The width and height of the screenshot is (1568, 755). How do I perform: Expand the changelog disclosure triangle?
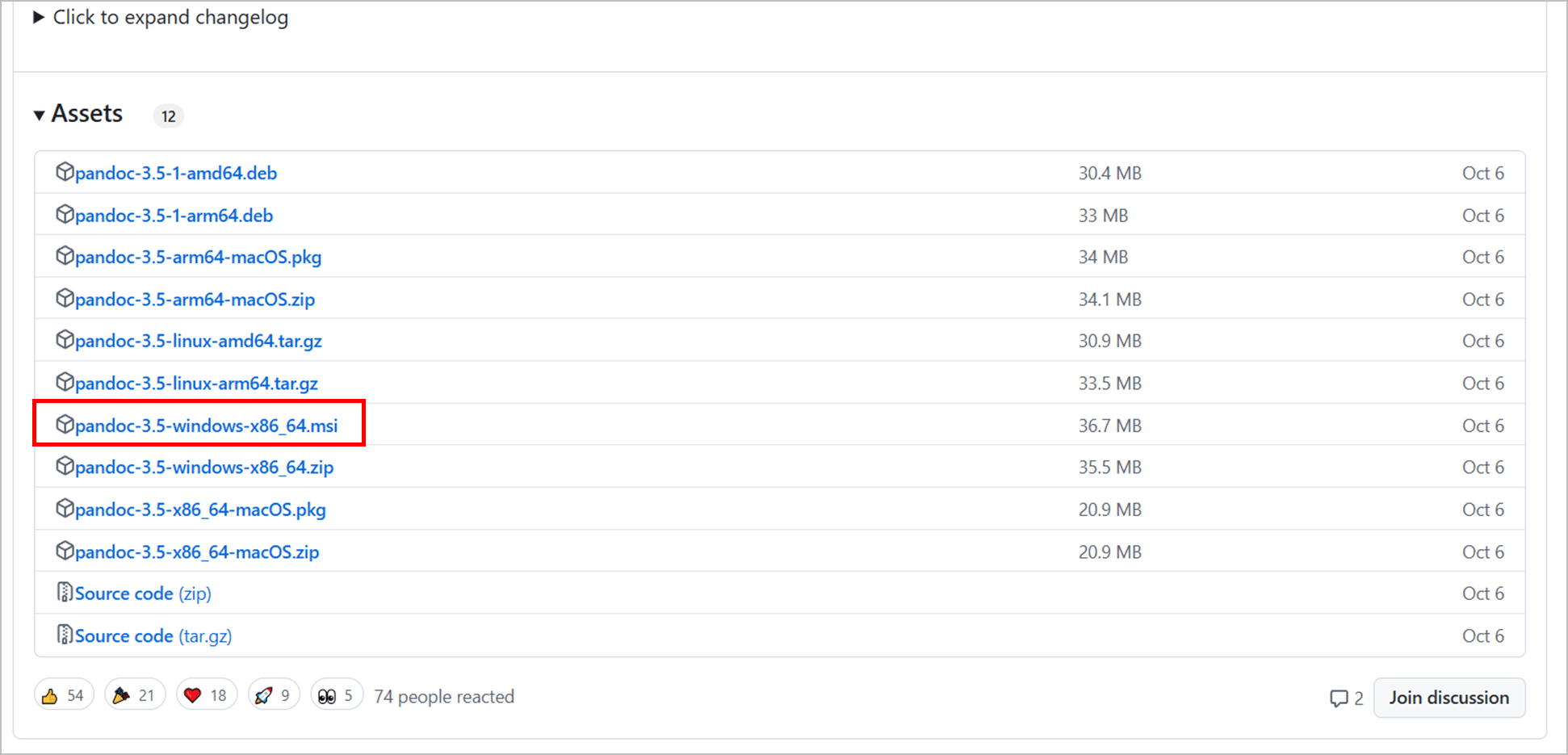[38, 17]
